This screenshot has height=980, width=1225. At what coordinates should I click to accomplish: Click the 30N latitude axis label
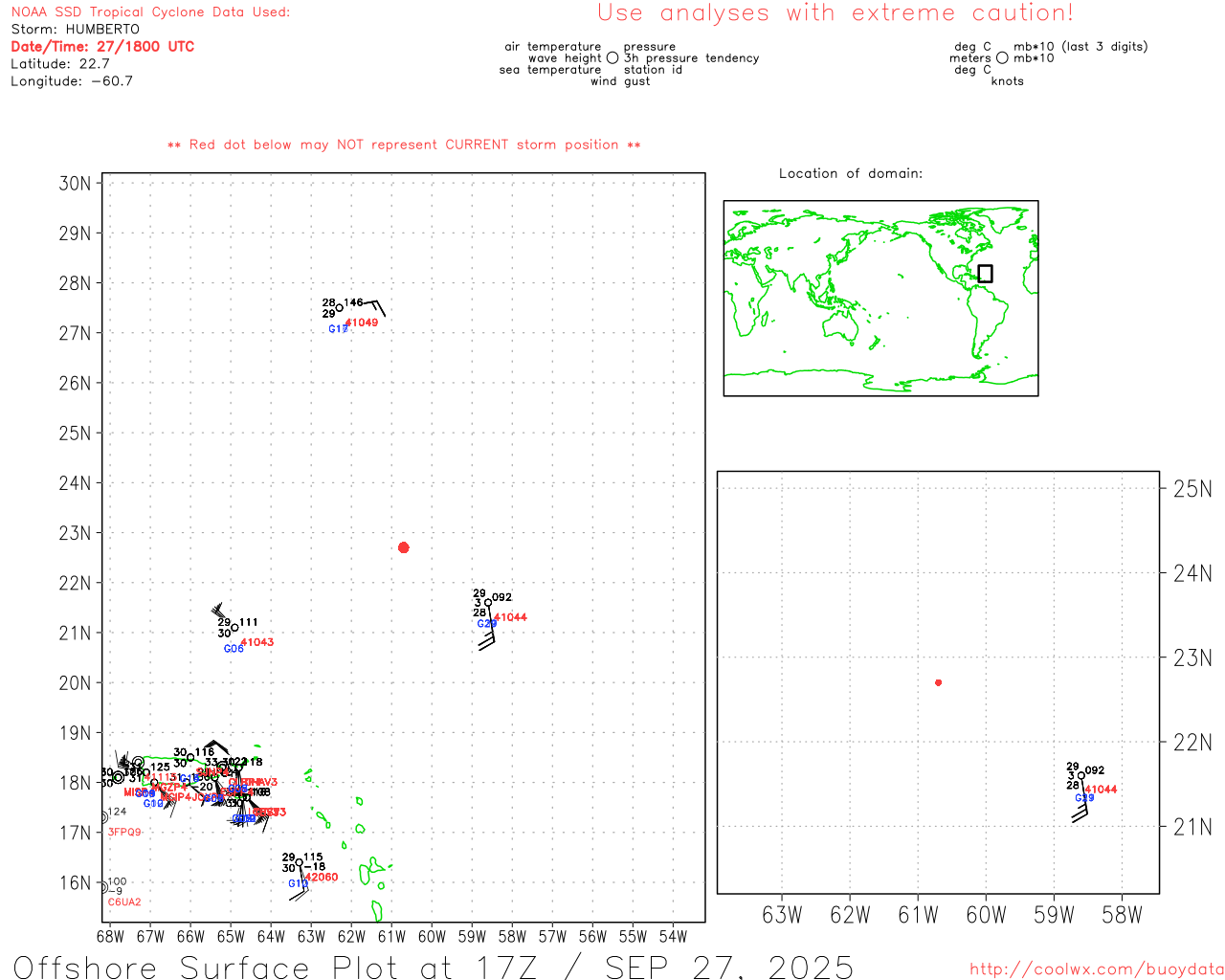pos(75,183)
